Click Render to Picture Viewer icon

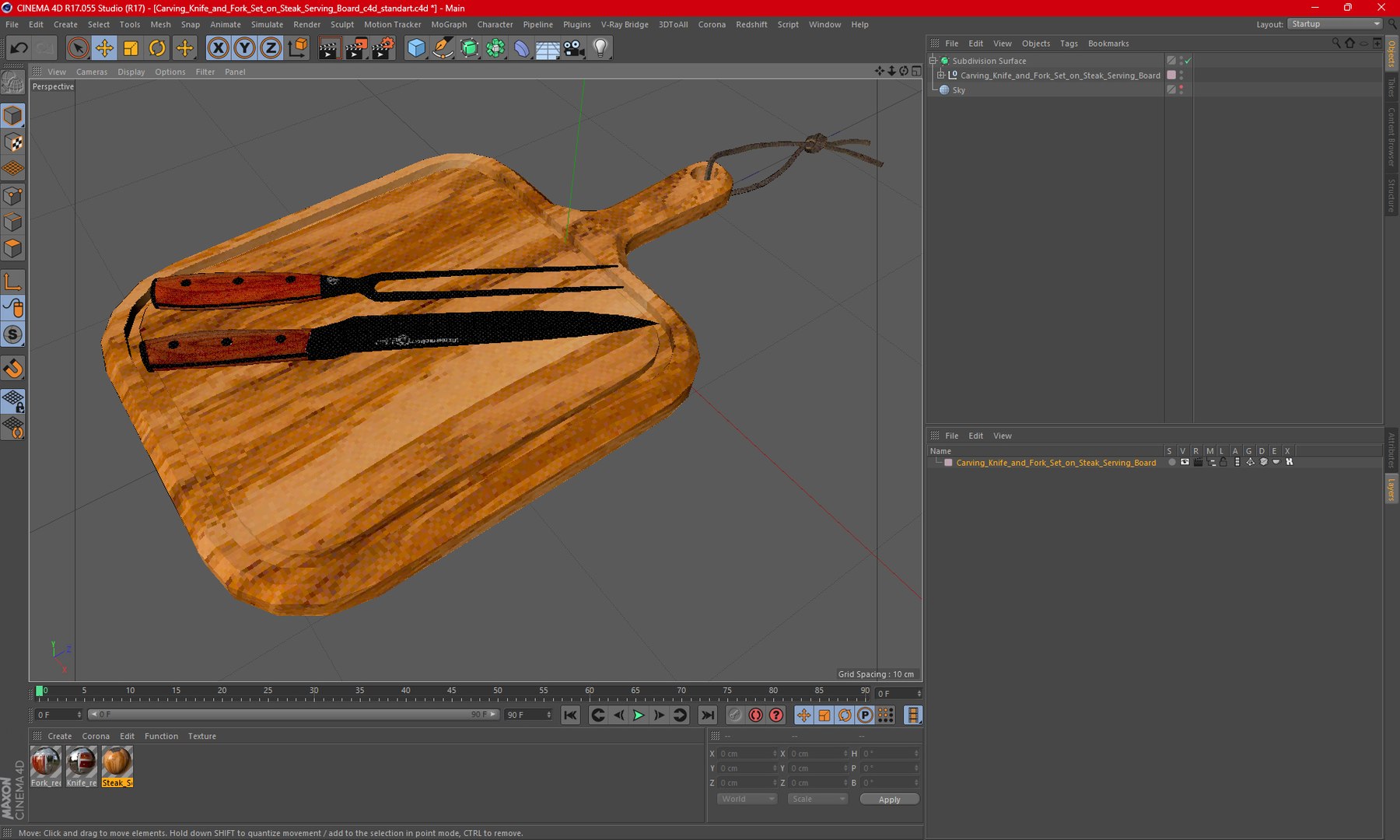[355, 48]
